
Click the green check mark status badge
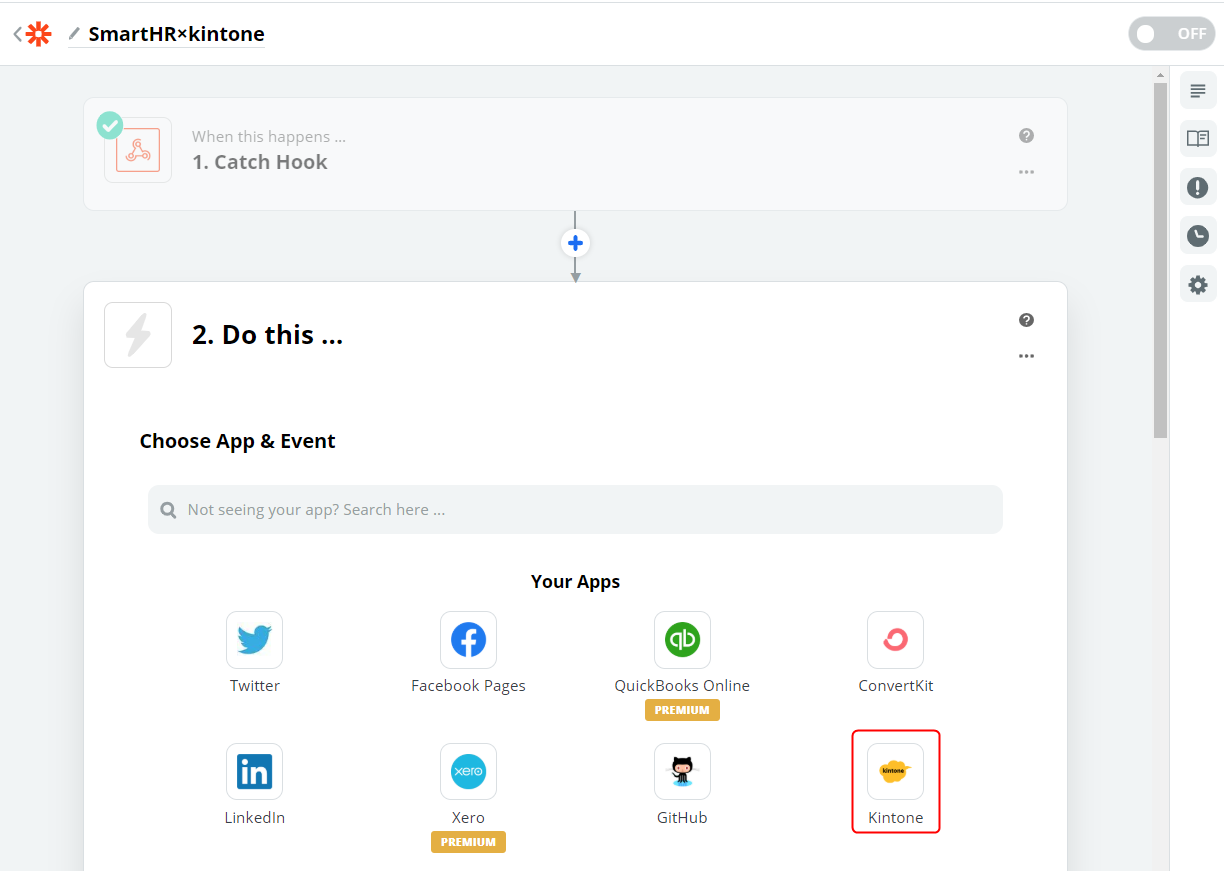[x=110, y=125]
